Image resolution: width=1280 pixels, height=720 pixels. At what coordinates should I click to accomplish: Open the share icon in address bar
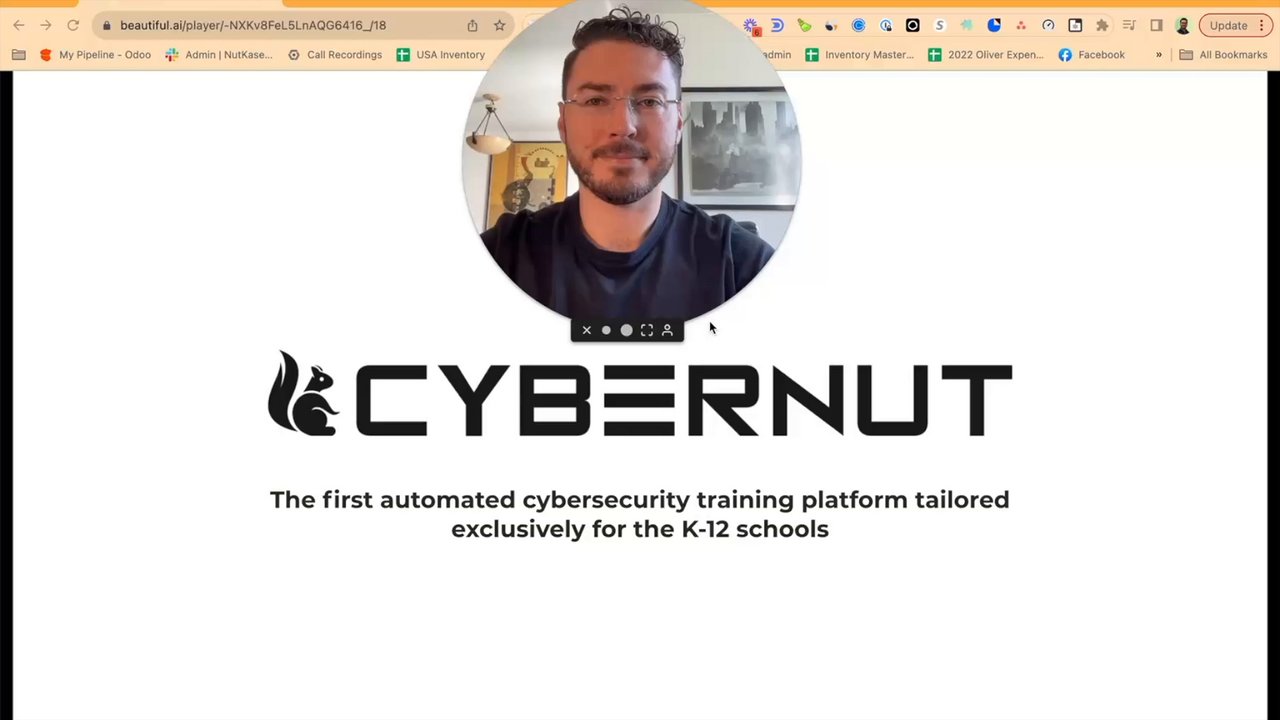(x=473, y=25)
